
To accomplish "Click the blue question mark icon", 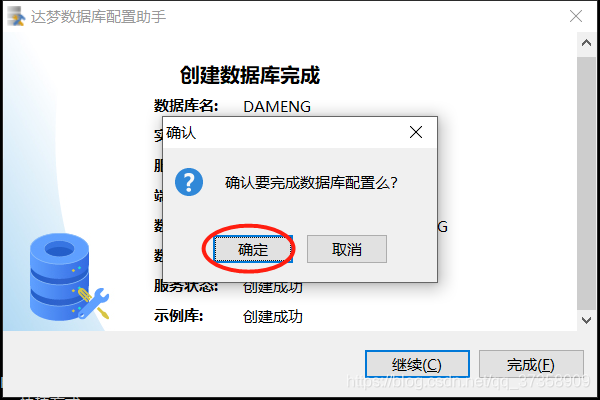I will [x=189, y=182].
